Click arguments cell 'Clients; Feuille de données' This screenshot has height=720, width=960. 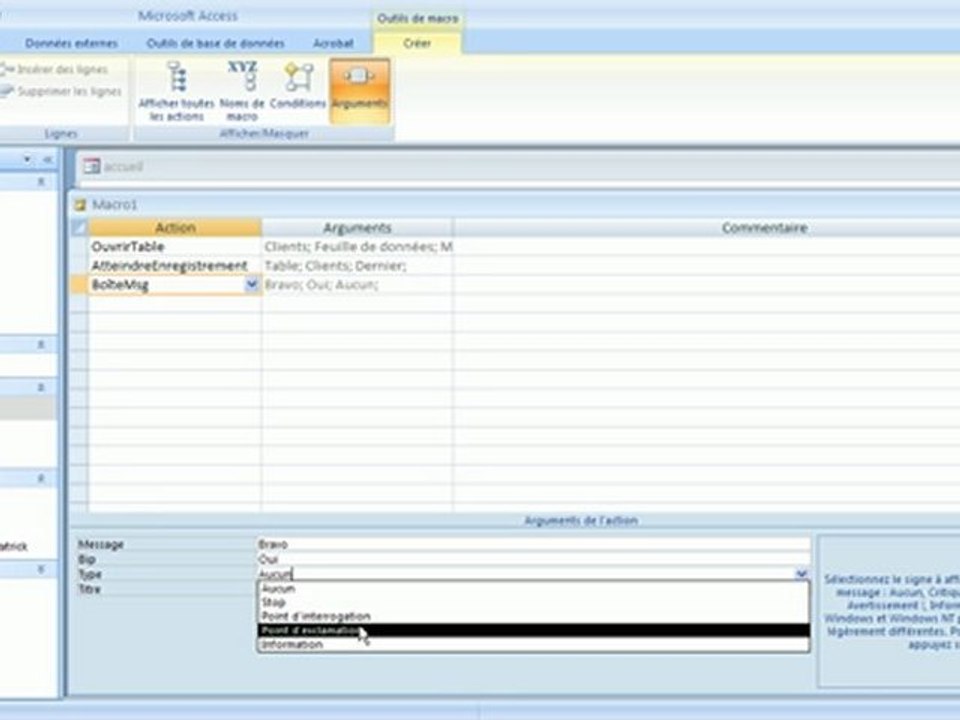coord(358,247)
